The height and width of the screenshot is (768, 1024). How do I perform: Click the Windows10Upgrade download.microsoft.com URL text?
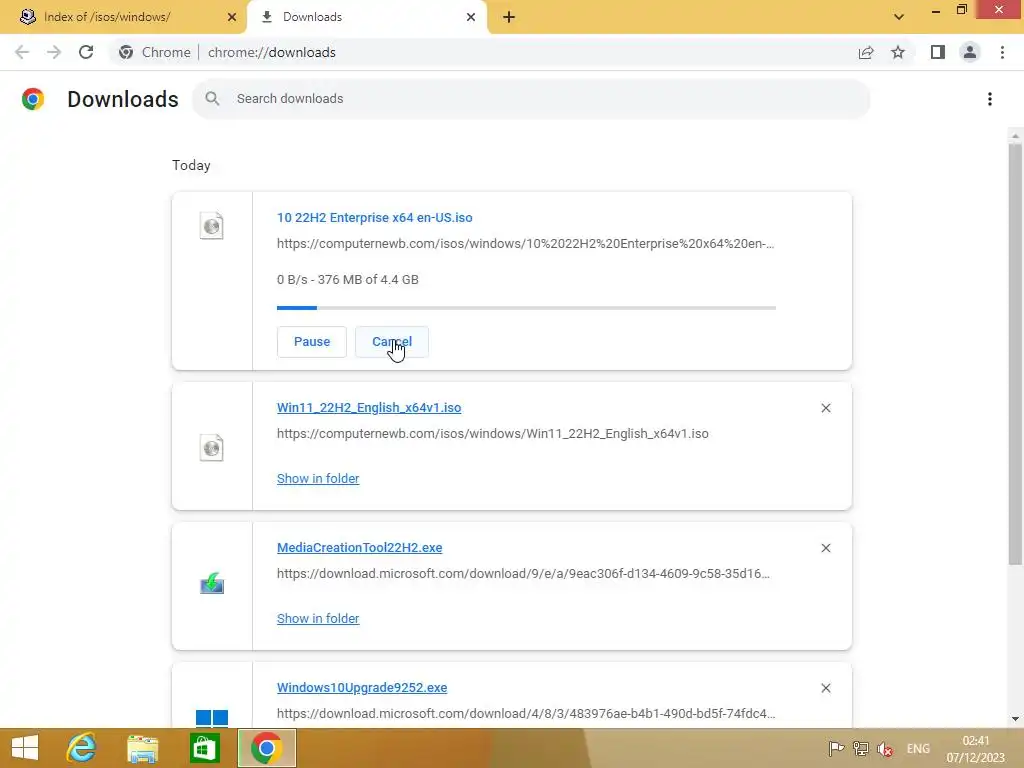pyautogui.click(x=526, y=714)
